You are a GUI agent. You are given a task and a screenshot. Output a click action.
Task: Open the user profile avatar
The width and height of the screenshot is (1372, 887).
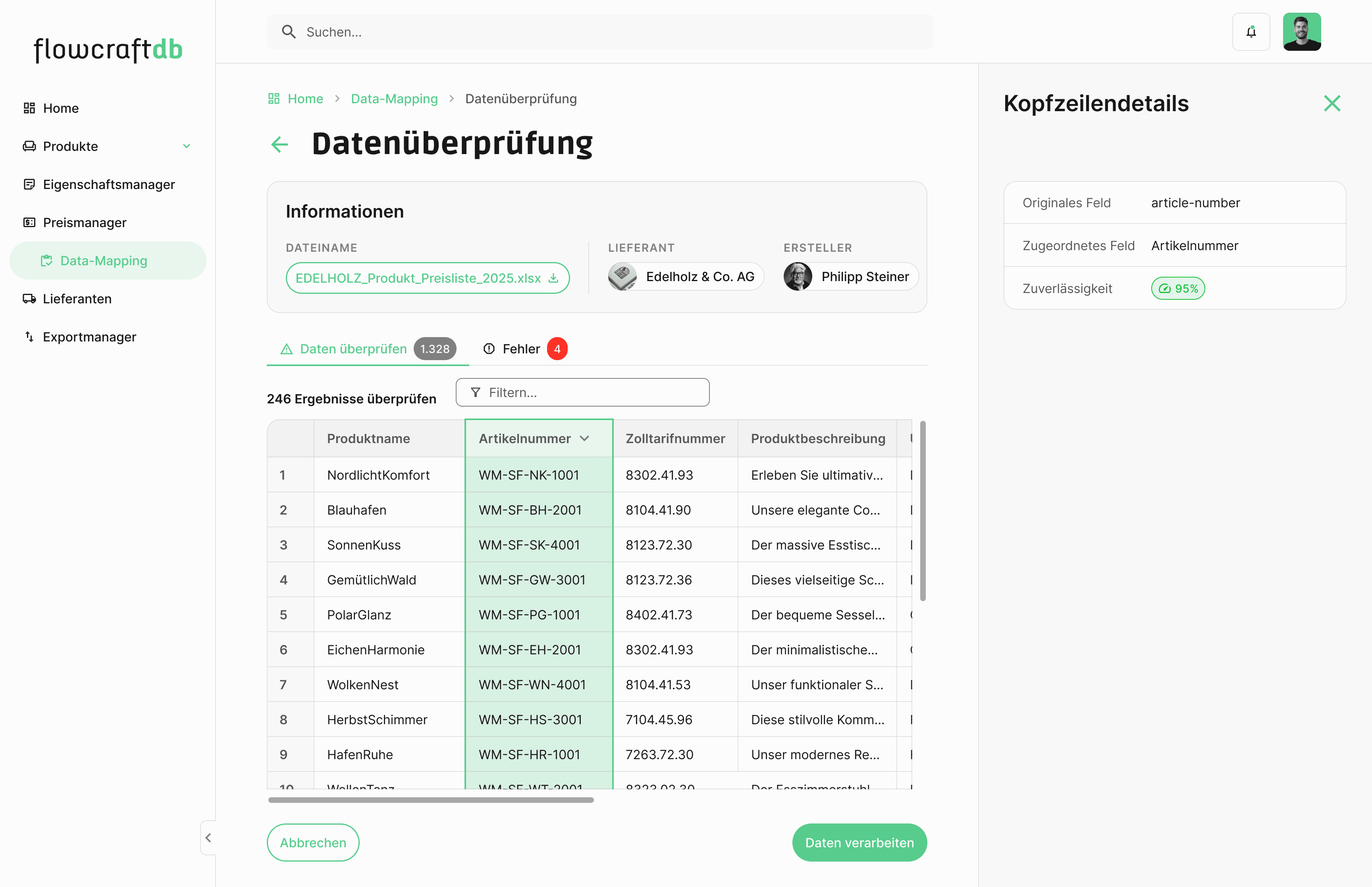(x=1301, y=32)
